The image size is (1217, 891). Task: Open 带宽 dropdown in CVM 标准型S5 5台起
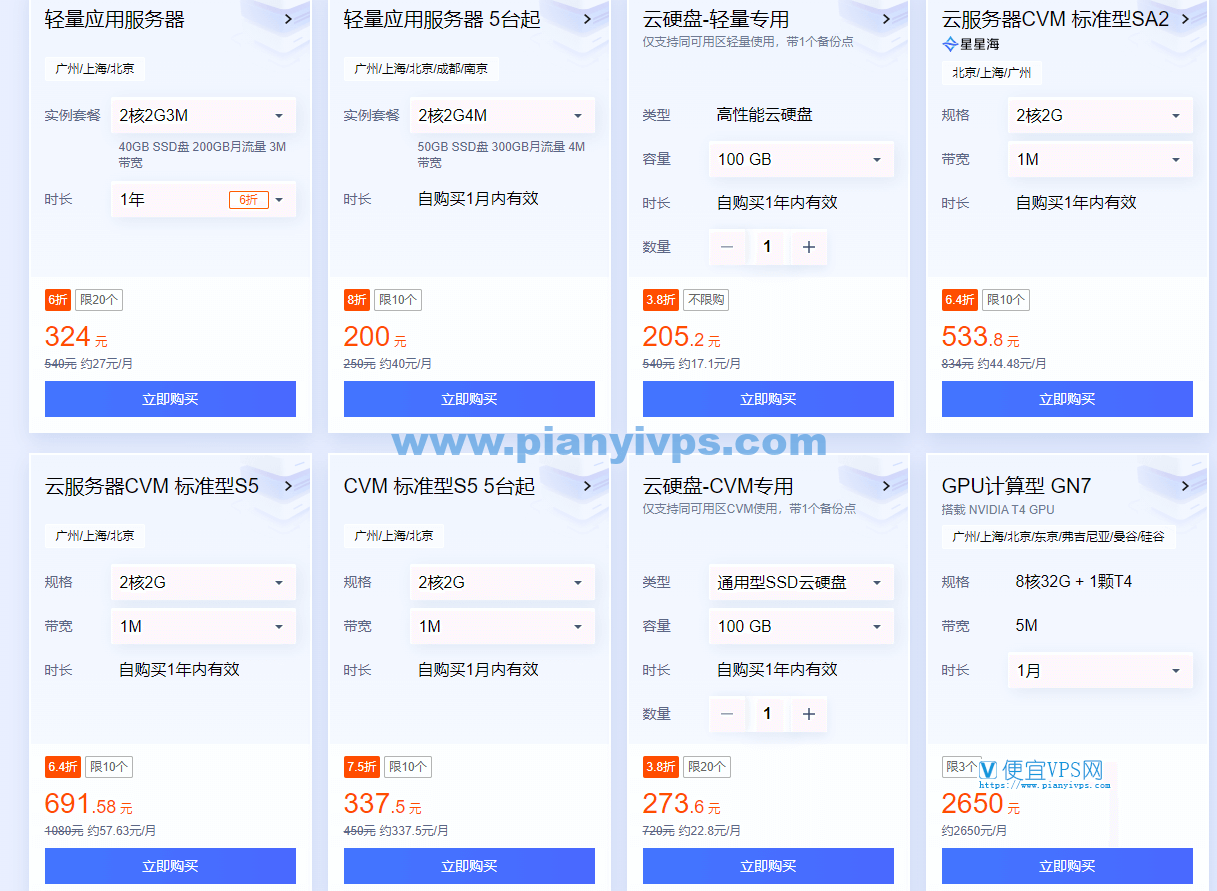point(502,626)
